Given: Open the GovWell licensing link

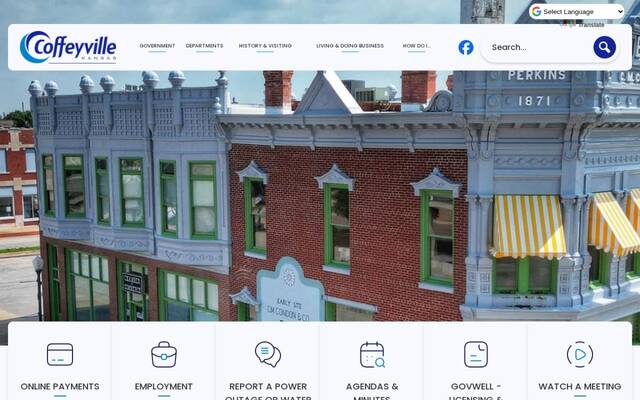Looking at the screenshot, I should coord(476,391).
